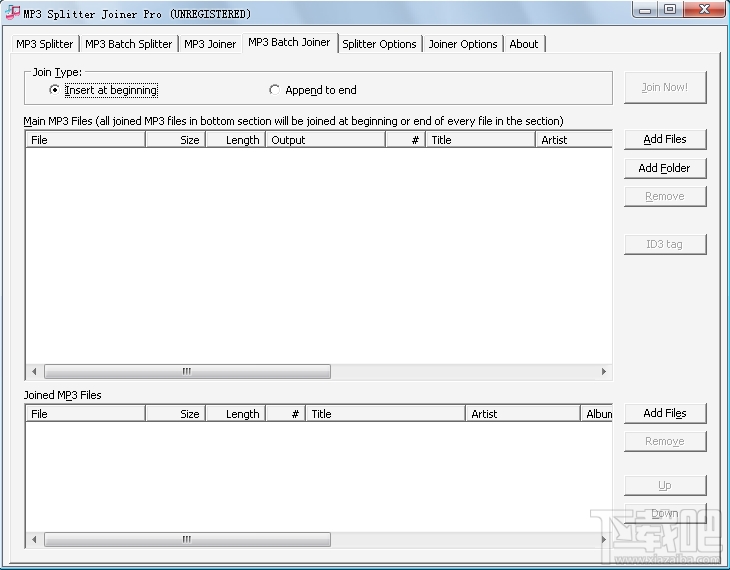Viewport: 730px width, 570px height.
Task: Click the joined list horizontal scrollbar thumb
Action: click(x=187, y=539)
